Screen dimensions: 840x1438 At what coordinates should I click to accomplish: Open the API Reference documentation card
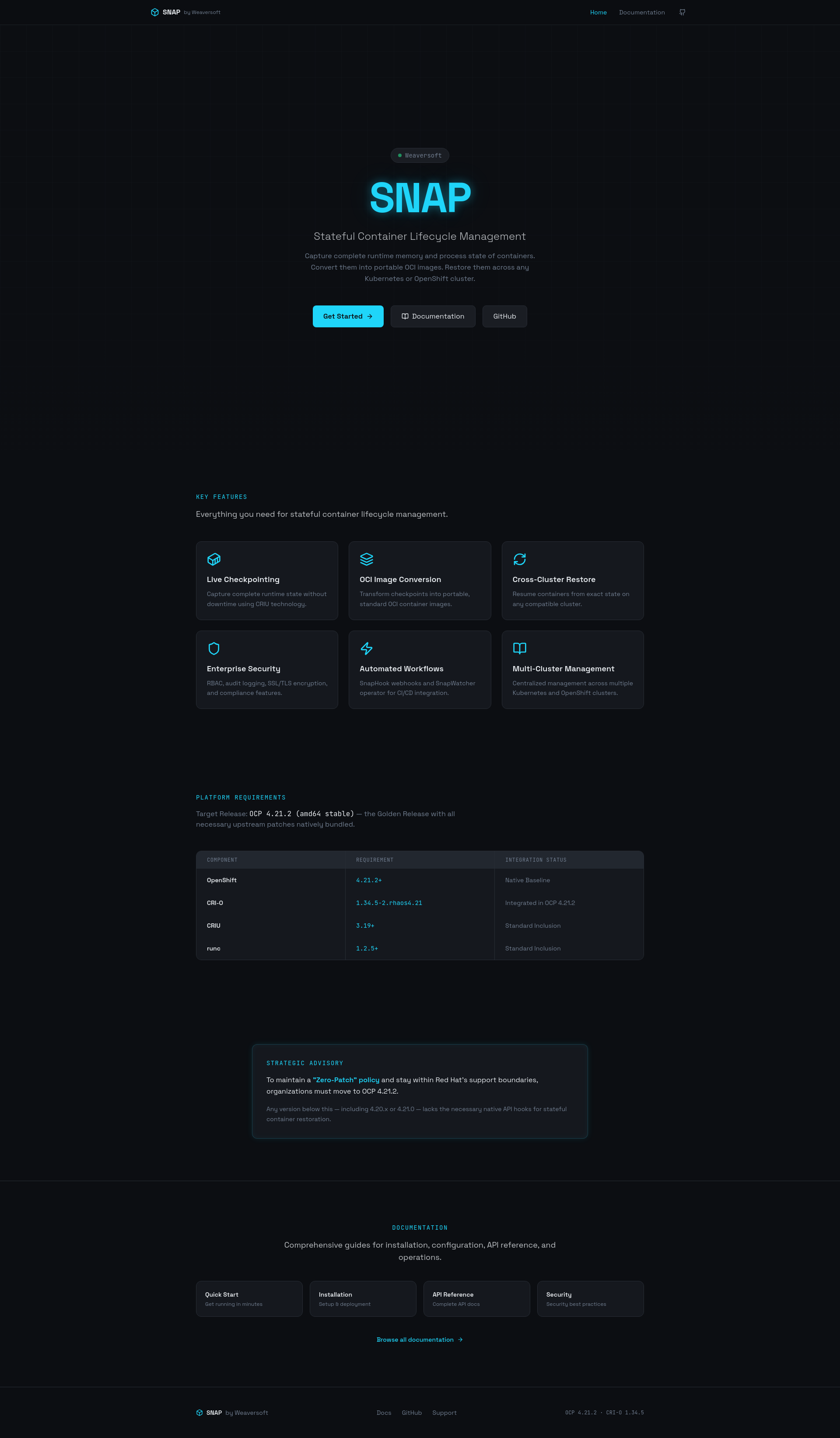pyautogui.click(x=476, y=1299)
